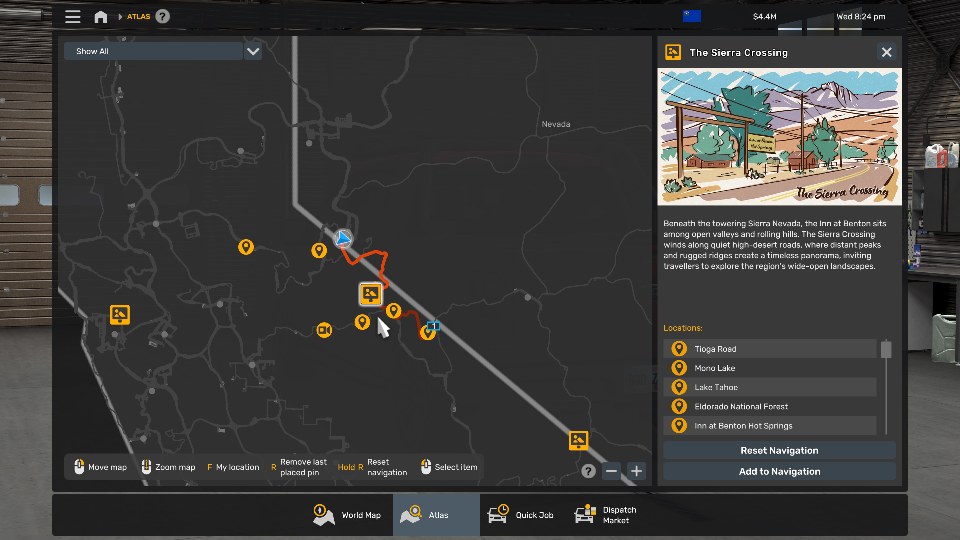
Task: Click Remove last placed pin hint
Action: point(299,467)
